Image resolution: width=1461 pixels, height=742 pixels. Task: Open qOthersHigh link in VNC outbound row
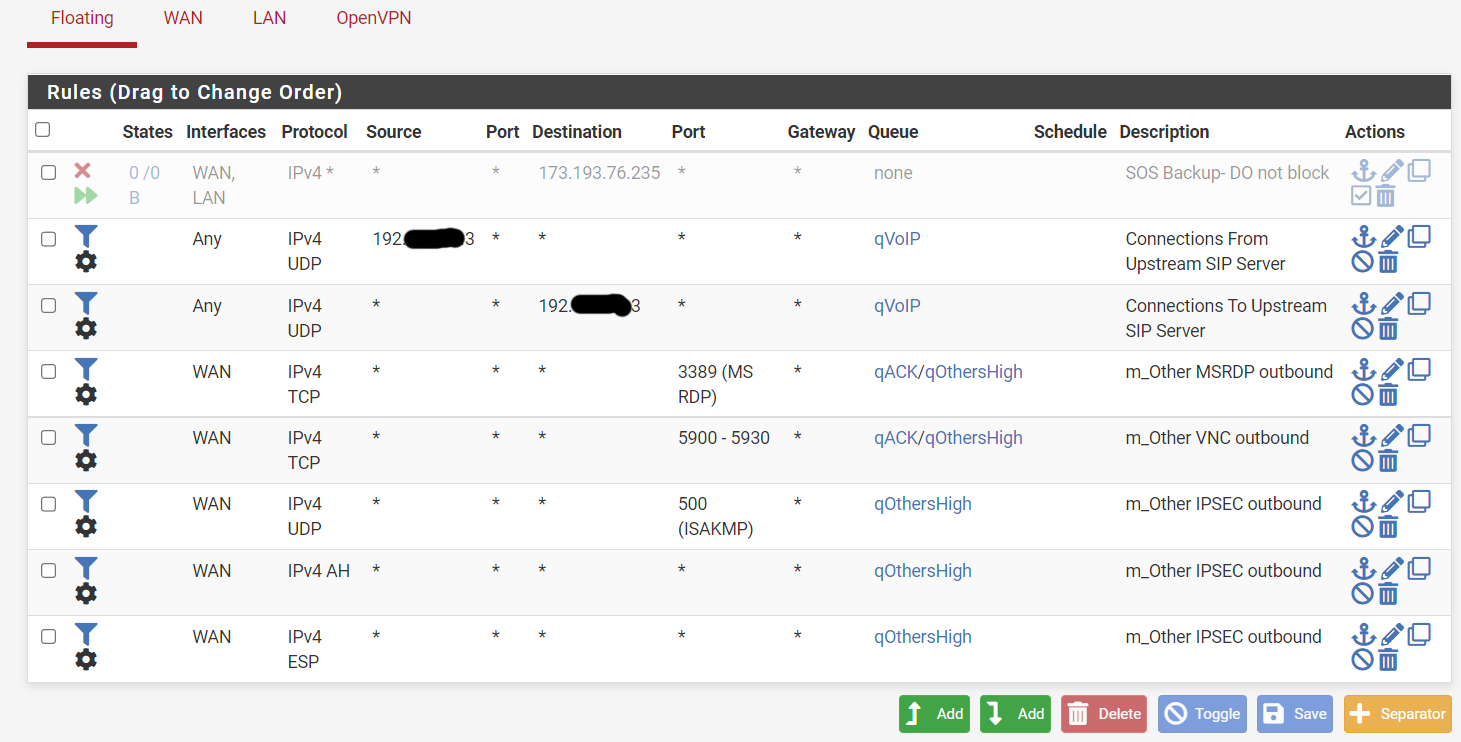pyautogui.click(x=973, y=438)
